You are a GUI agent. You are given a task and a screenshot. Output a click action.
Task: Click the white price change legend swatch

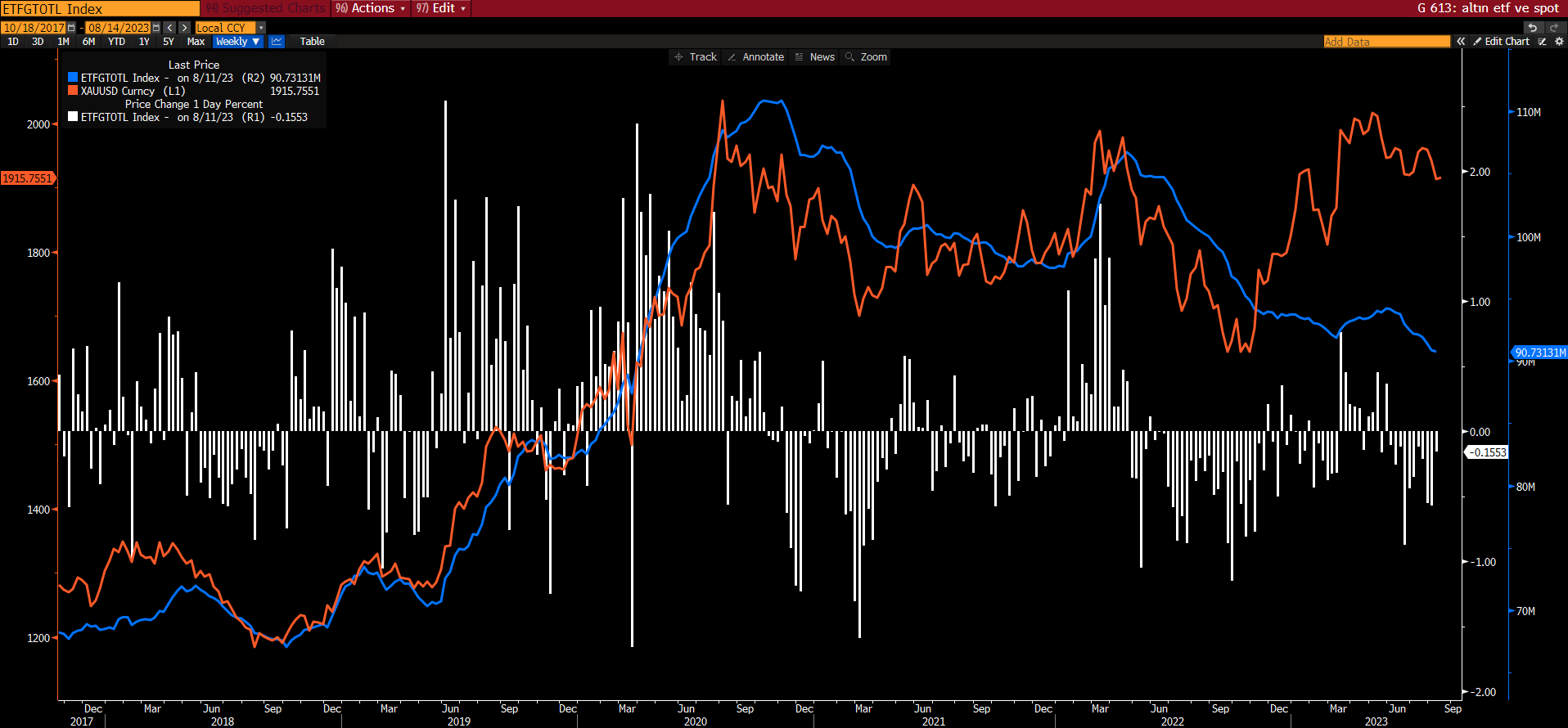pos(73,117)
